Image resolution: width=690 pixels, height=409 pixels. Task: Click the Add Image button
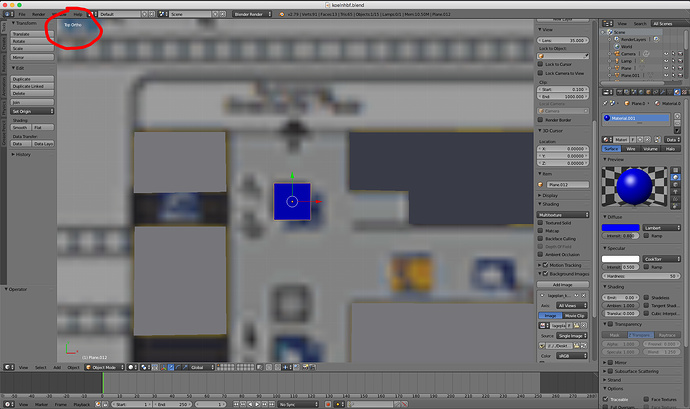(562, 284)
